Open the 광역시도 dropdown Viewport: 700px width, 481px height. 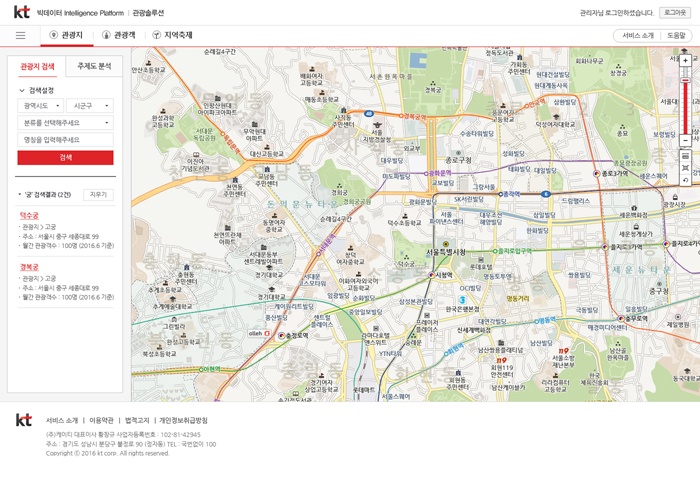41,105
